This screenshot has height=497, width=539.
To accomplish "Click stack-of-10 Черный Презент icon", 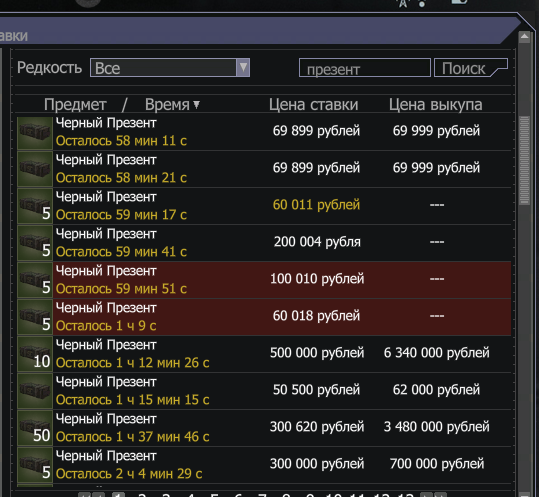I will [x=35, y=354].
